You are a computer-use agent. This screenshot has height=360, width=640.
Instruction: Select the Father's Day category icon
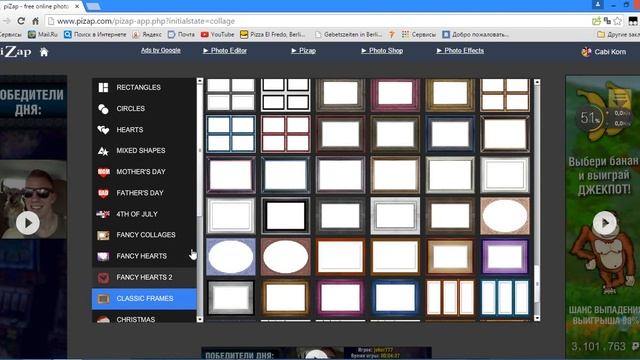[x=103, y=193]
